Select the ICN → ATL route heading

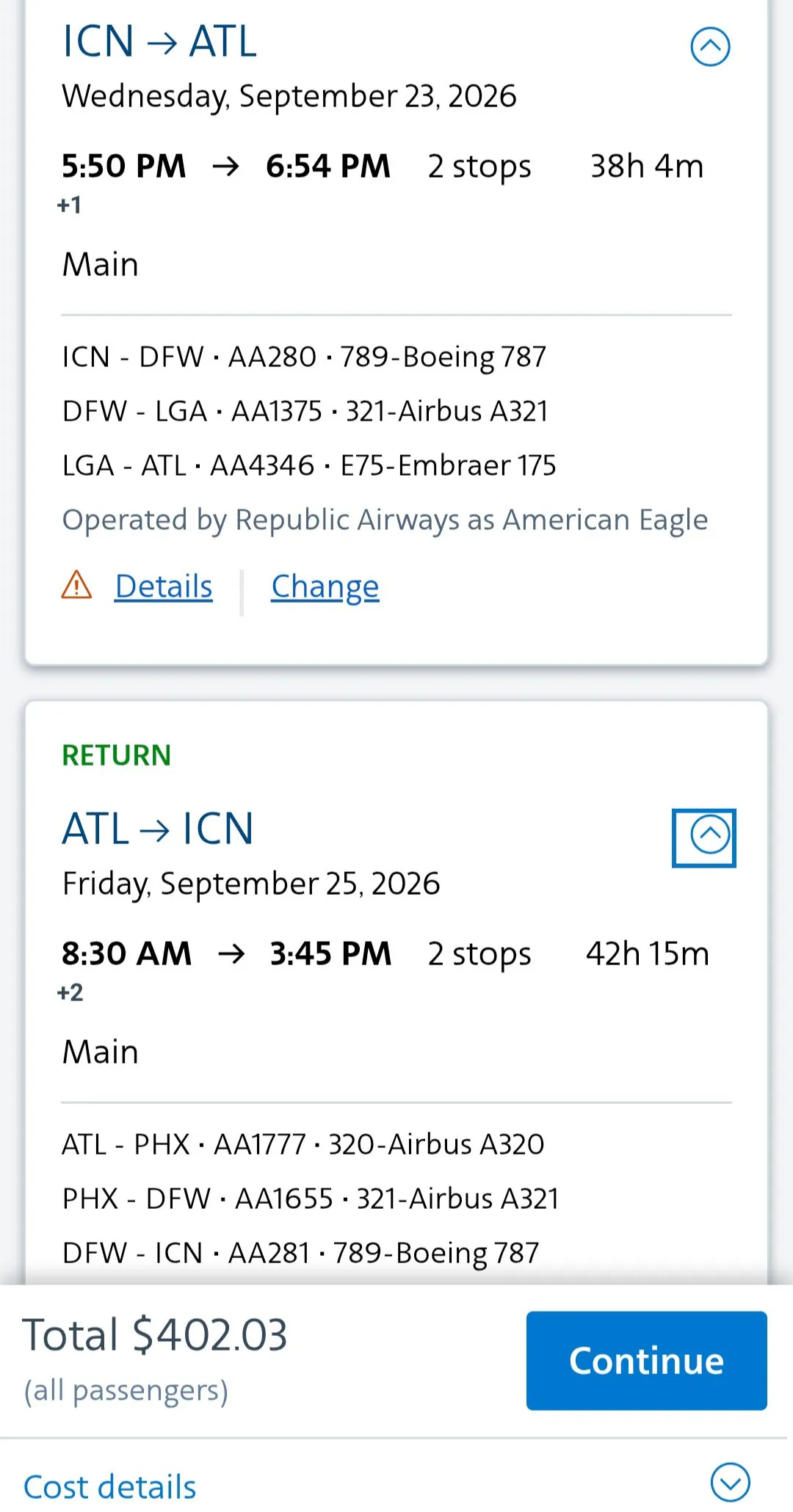tap(159, 41)
